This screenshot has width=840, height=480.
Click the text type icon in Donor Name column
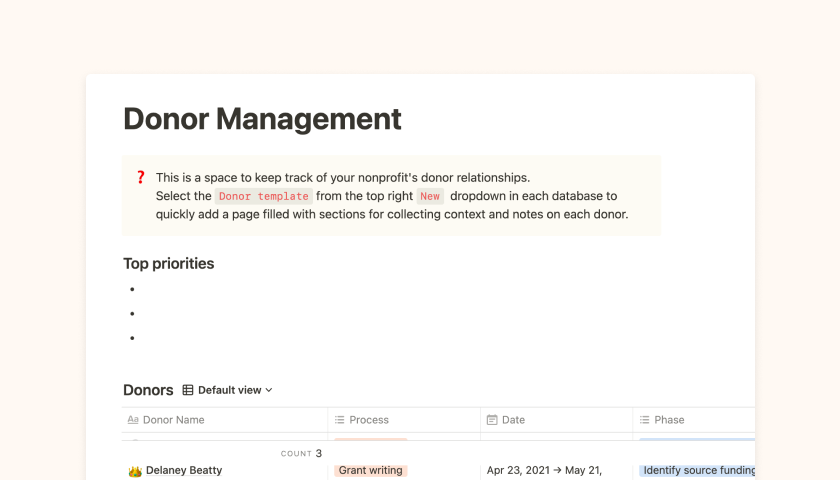(x=133, y=420)
